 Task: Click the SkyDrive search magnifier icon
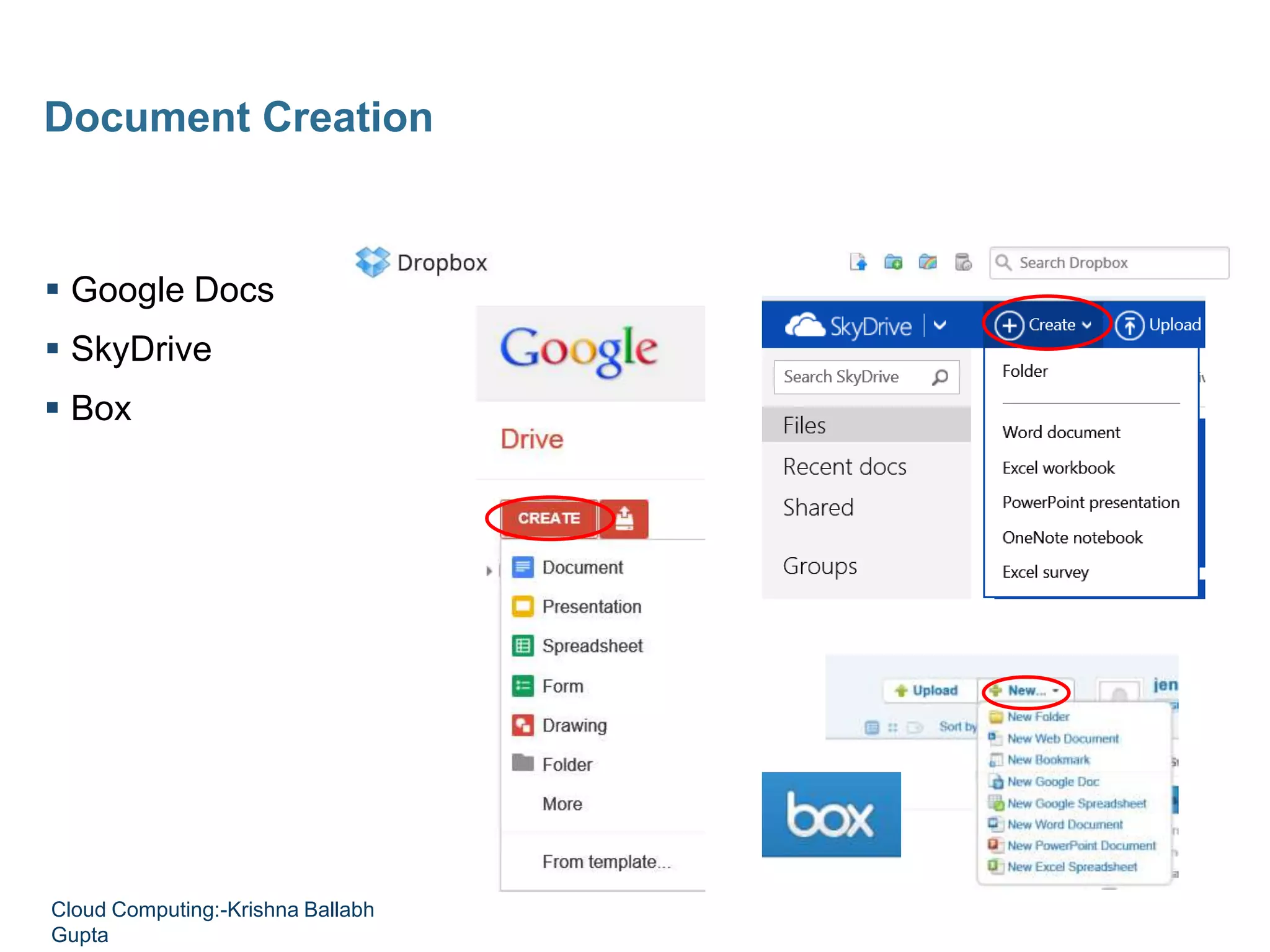pos(940,377)
